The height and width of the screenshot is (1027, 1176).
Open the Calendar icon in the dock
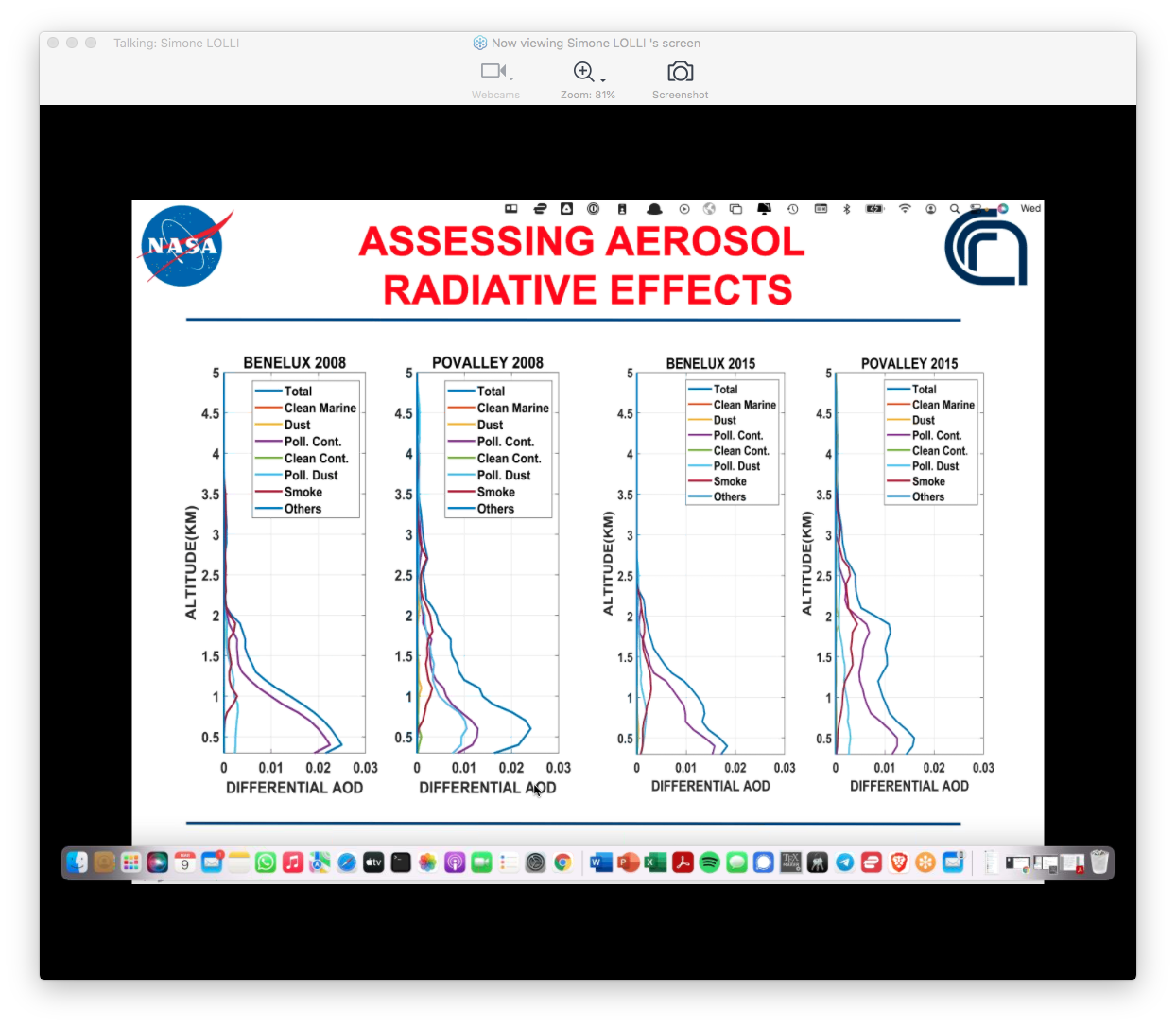185,862
